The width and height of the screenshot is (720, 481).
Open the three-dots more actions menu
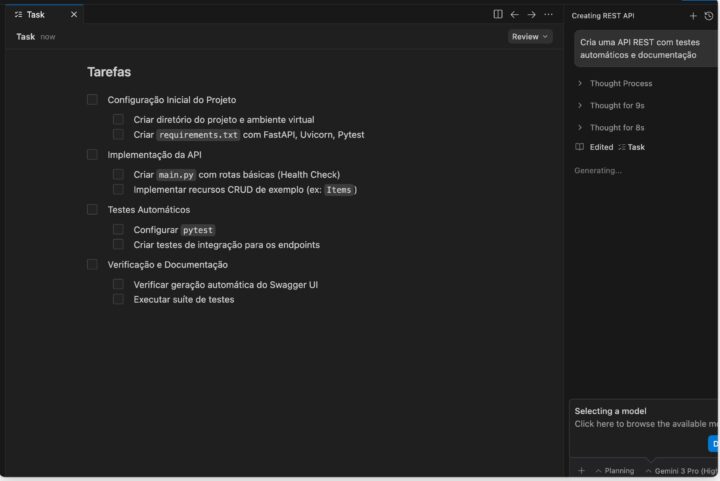click(548, 15)
